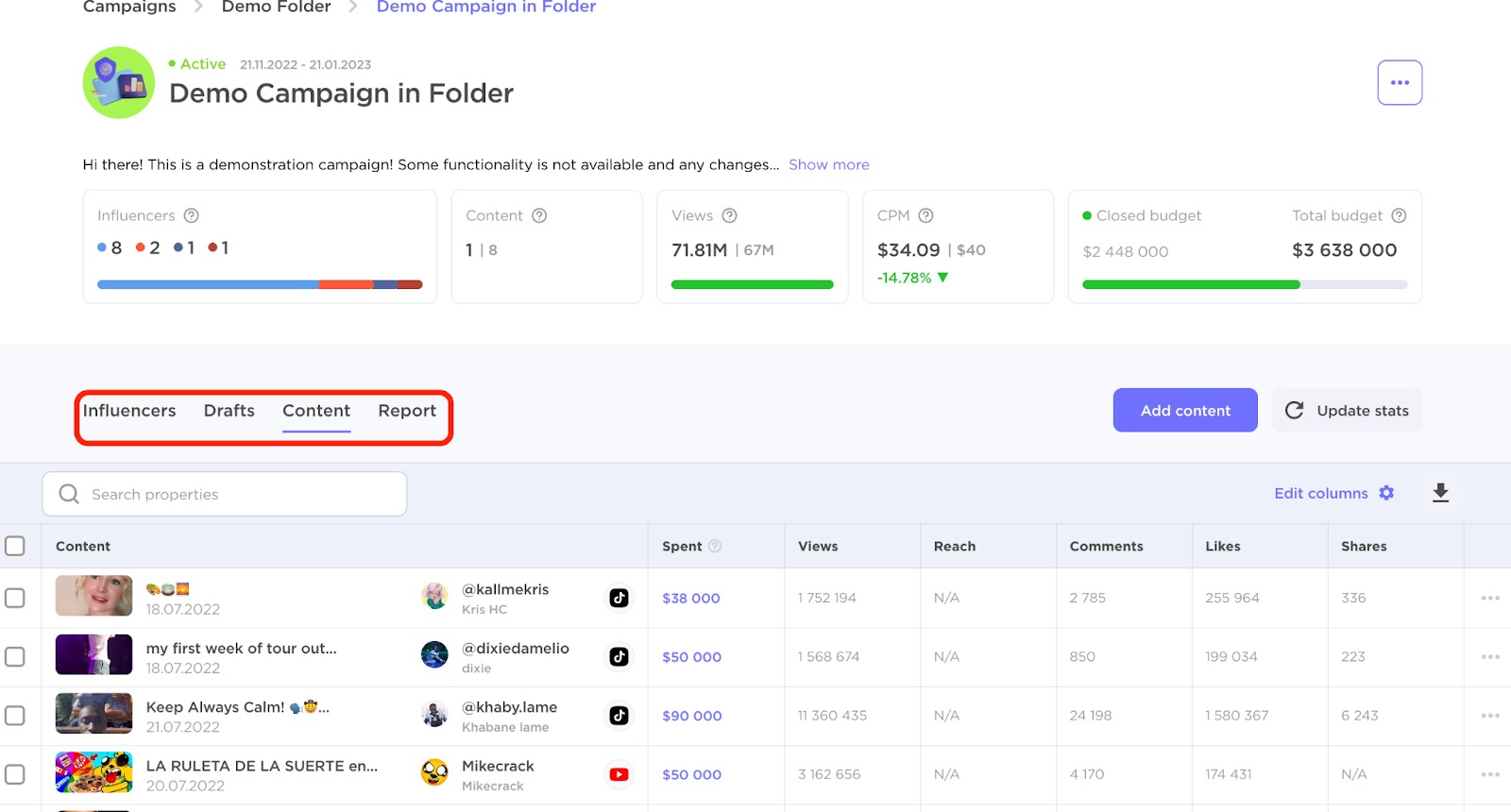Click the closed budget progress bar
The width and height of the screenshot is (1511, 812).
1245,284
